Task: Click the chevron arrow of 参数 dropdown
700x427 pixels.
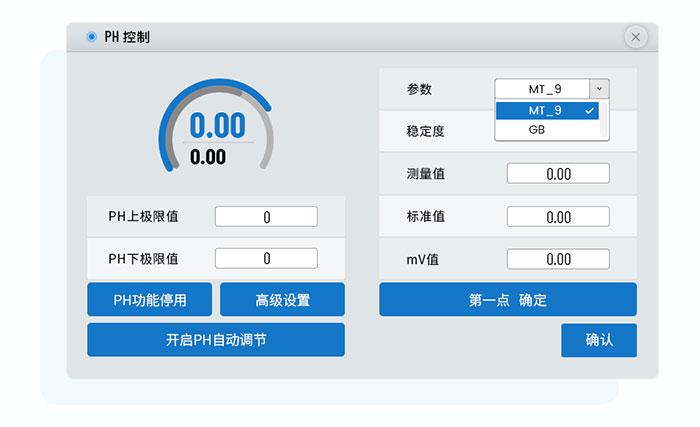Action: 598,89
